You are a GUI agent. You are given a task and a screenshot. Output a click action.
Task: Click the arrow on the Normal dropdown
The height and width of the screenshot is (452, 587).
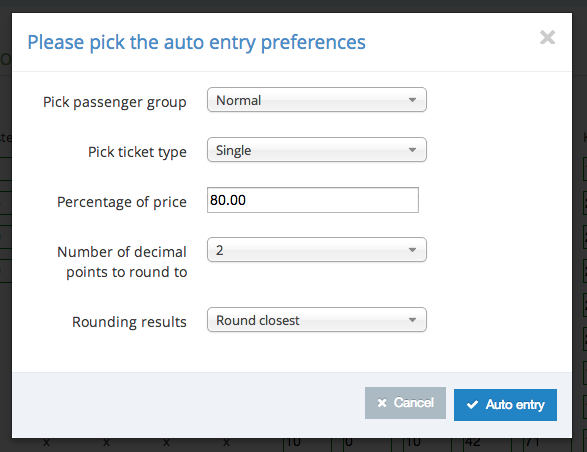click(412, 100)
